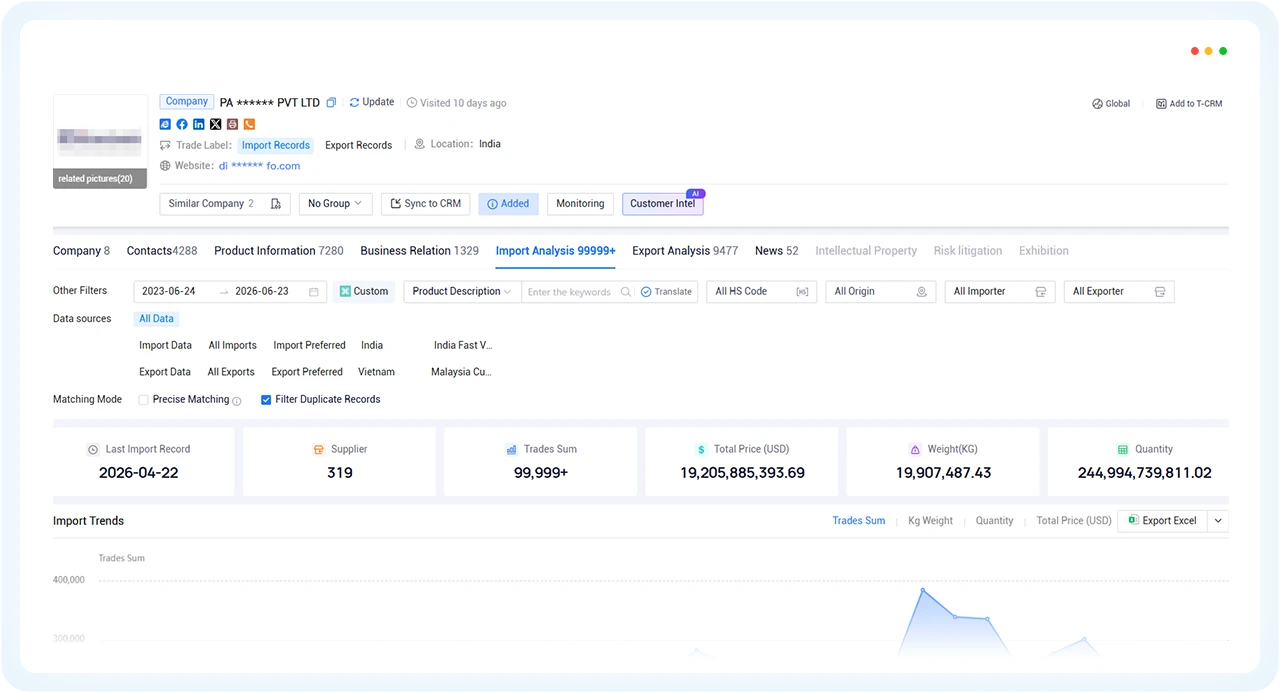Click the orange phone contact icon
The width and height of the screenshot is (1280, 693).
249,124
